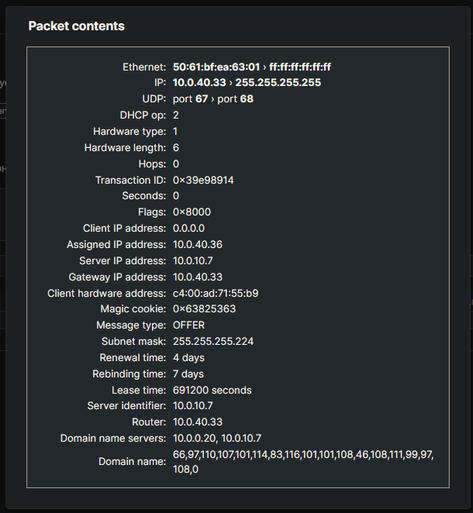Click the Client IP address 0.0.0.0

point(189,228)
